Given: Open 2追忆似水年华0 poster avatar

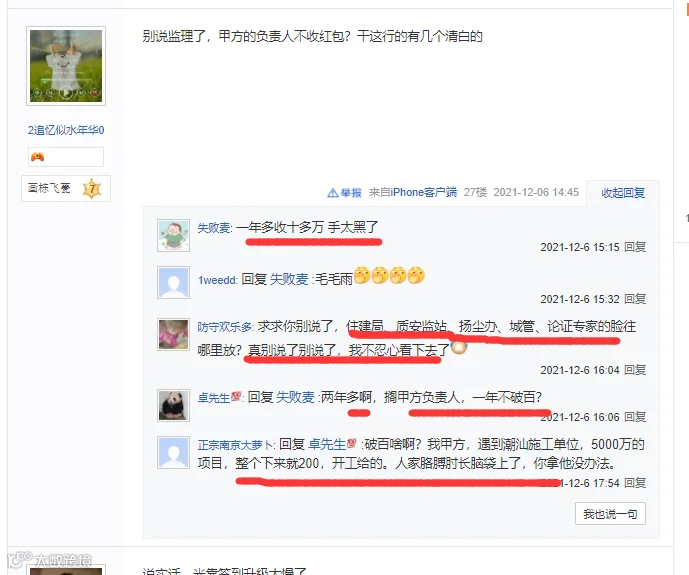Looking at the screenshot, I should pos(66,66).
